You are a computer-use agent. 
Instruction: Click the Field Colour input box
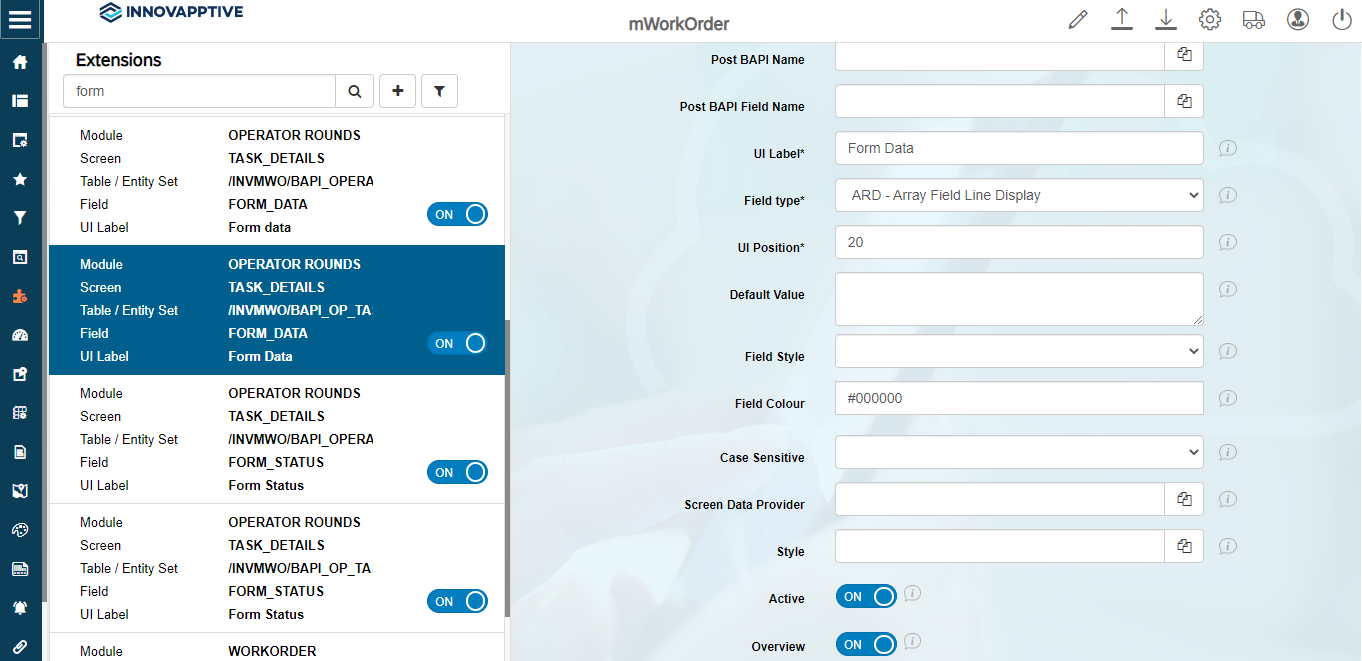coord(1018,398)
